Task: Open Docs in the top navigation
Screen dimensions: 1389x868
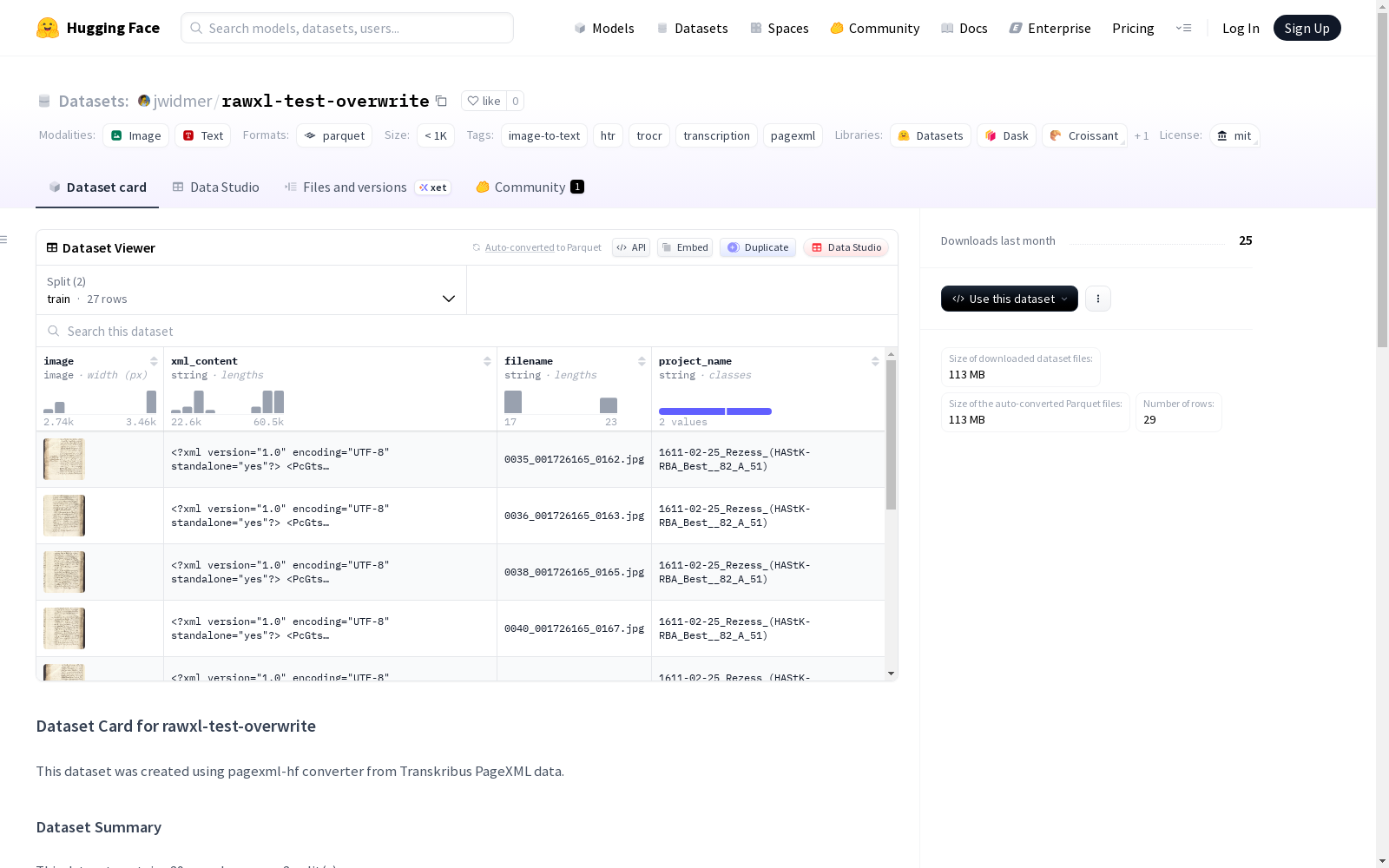Action: pos(964,28)
